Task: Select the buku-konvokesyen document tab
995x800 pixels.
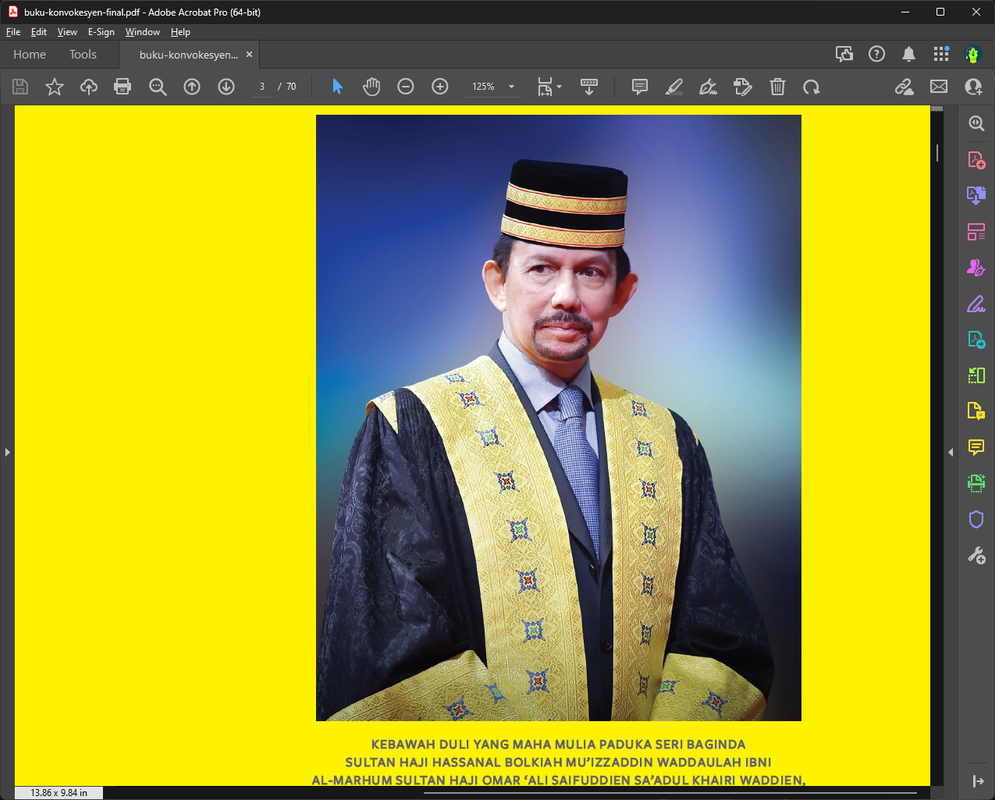Action: [x=188, y=55]
